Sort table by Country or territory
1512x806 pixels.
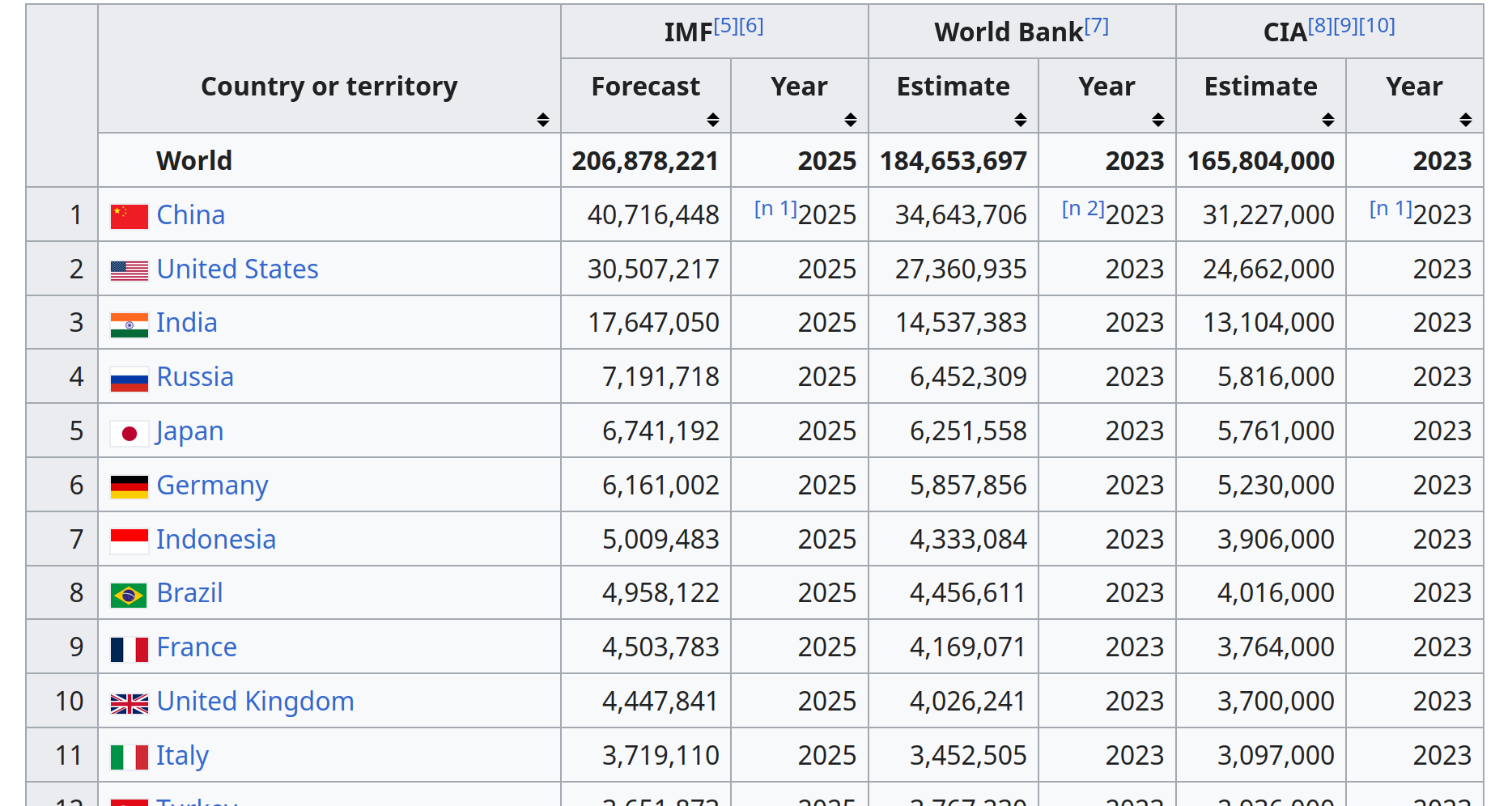[x=542, y=120]
